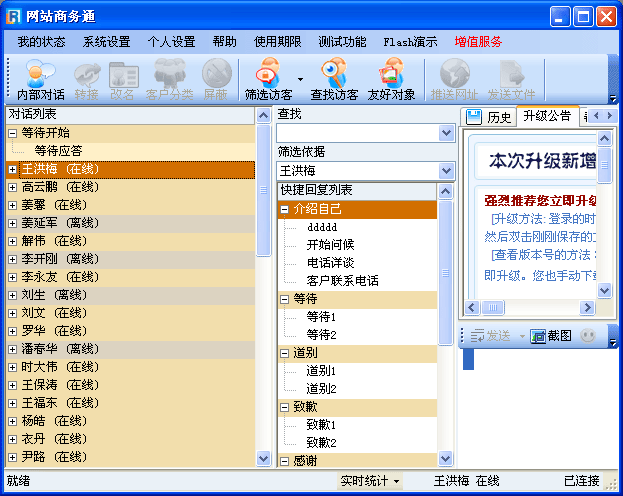Expand the 高云鹏 (在线) conversation node
This screenshot has height=496, width=623.
pos(13,187)
